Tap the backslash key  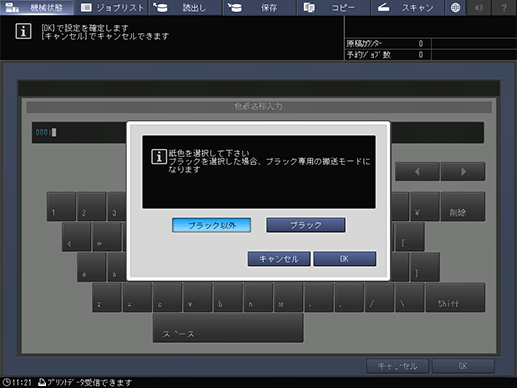410,298
